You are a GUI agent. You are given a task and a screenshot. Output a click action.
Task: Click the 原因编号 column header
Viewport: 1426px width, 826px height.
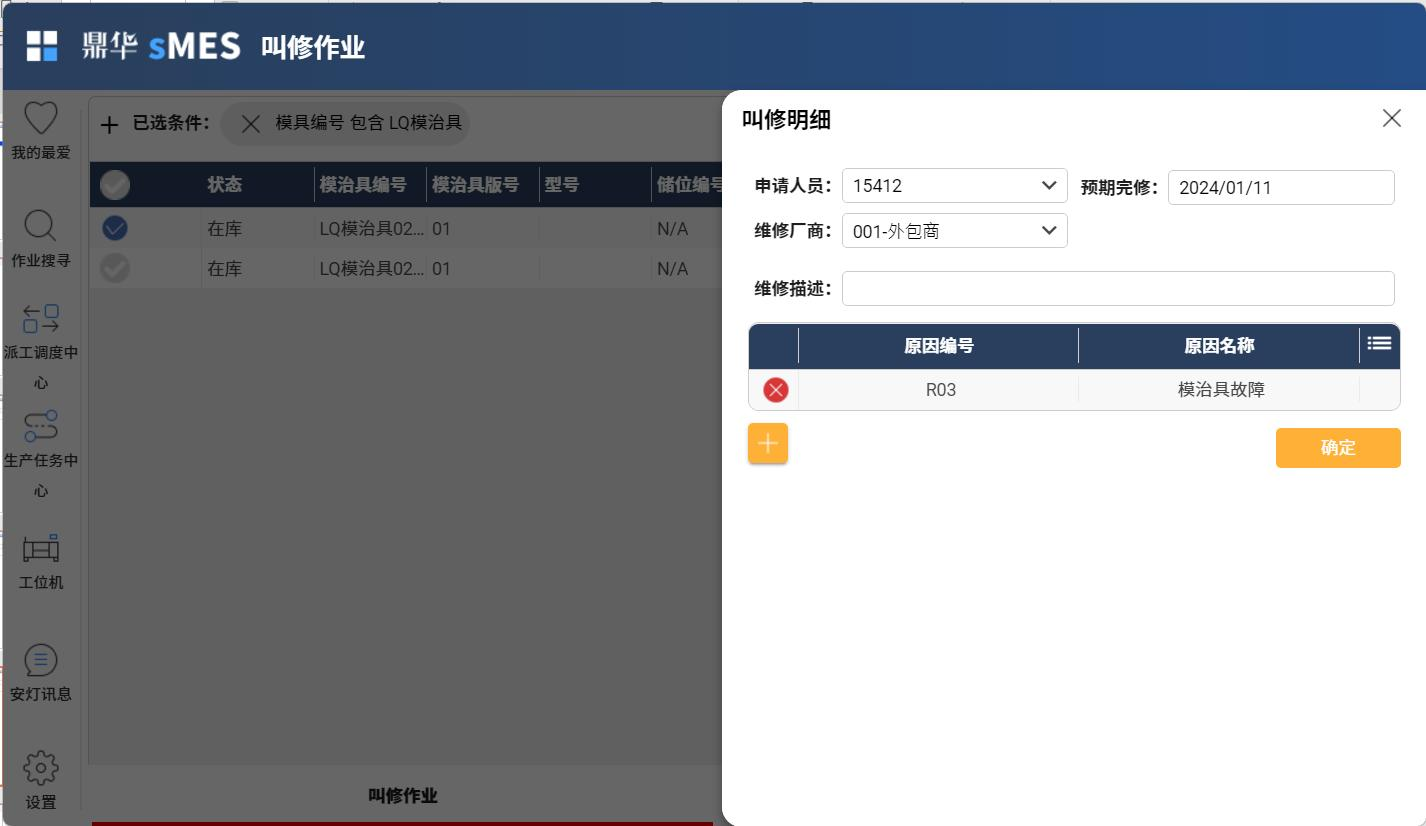tap(939, 346)
